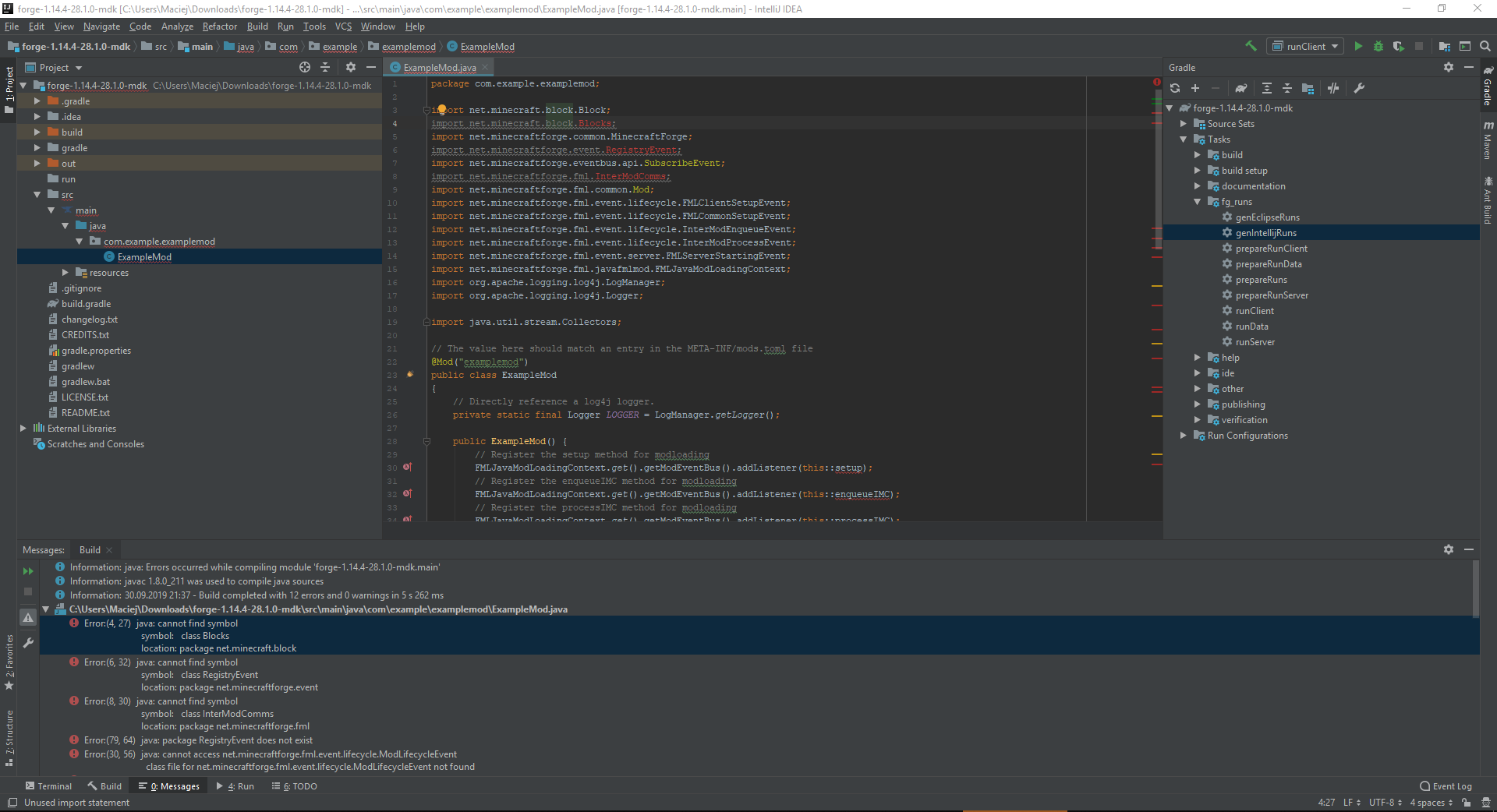Execute Gradle task elephant icon
1497x812 pixels.
[x=1241, y=88]
